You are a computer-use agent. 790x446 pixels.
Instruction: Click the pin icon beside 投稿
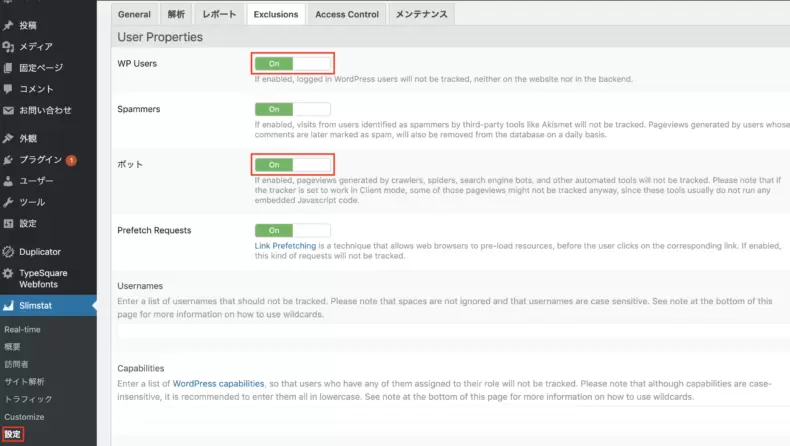8,25
